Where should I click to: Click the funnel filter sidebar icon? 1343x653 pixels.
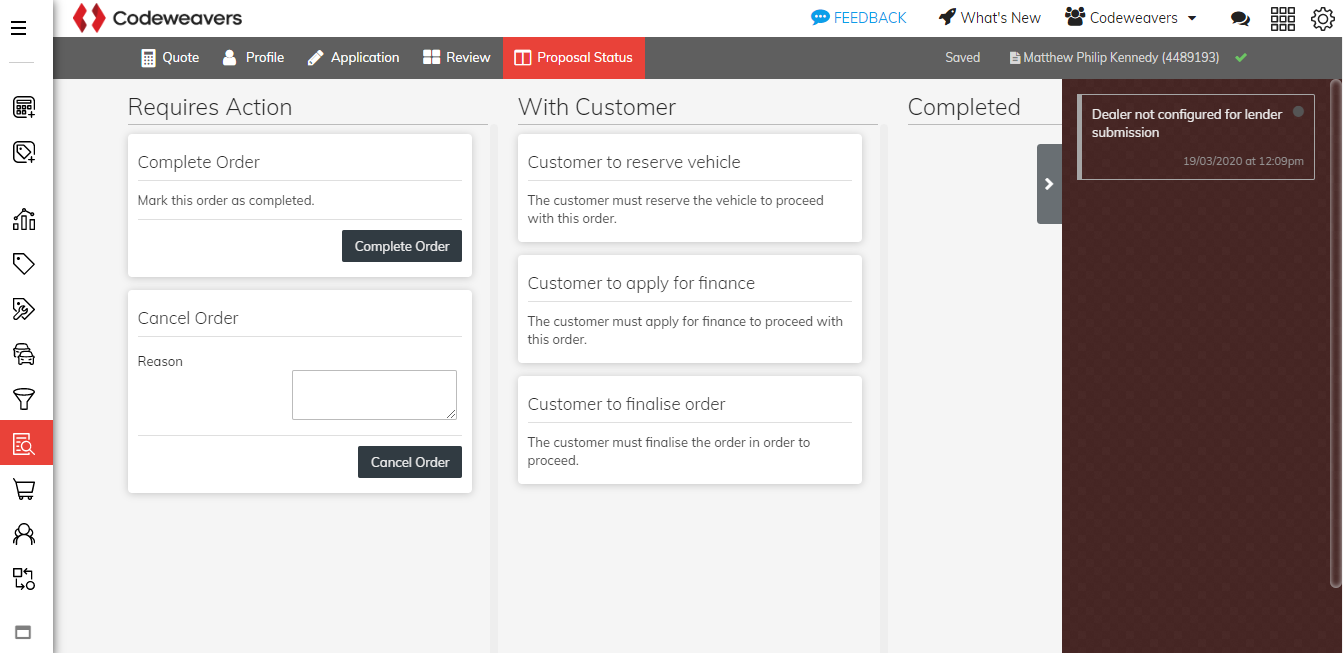(24, 399)
